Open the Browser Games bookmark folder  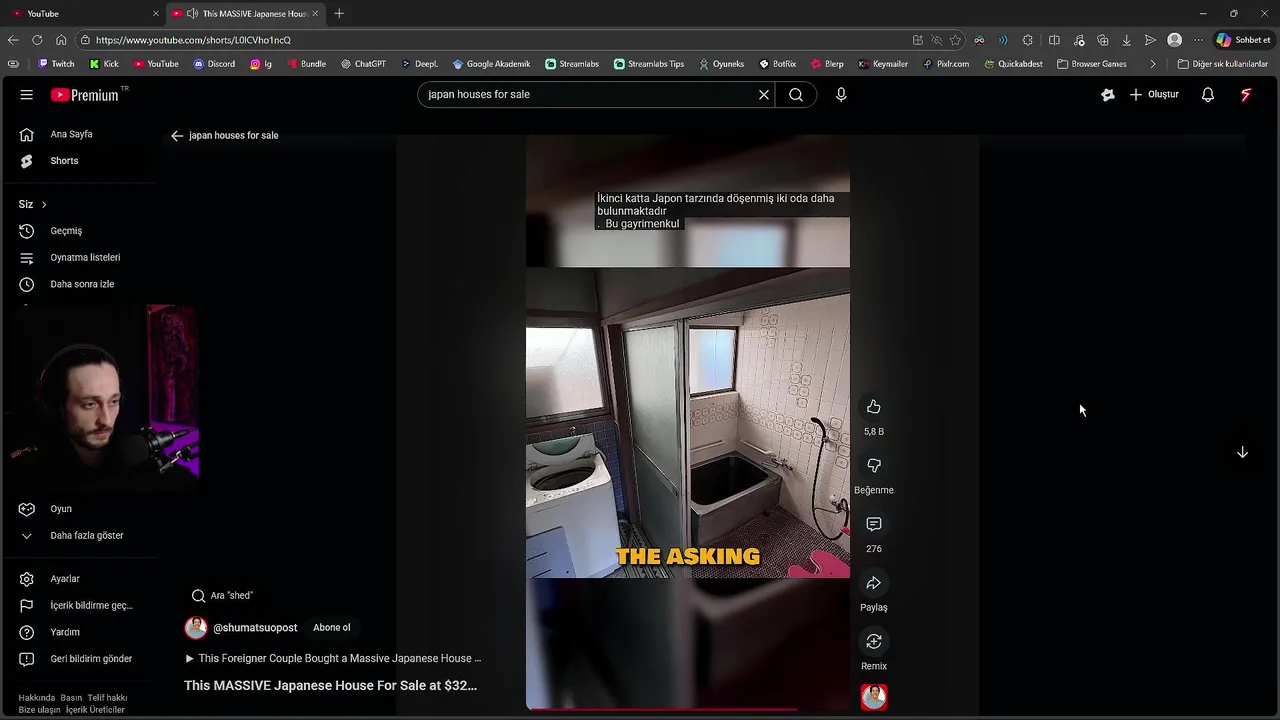click(1092, 64)
